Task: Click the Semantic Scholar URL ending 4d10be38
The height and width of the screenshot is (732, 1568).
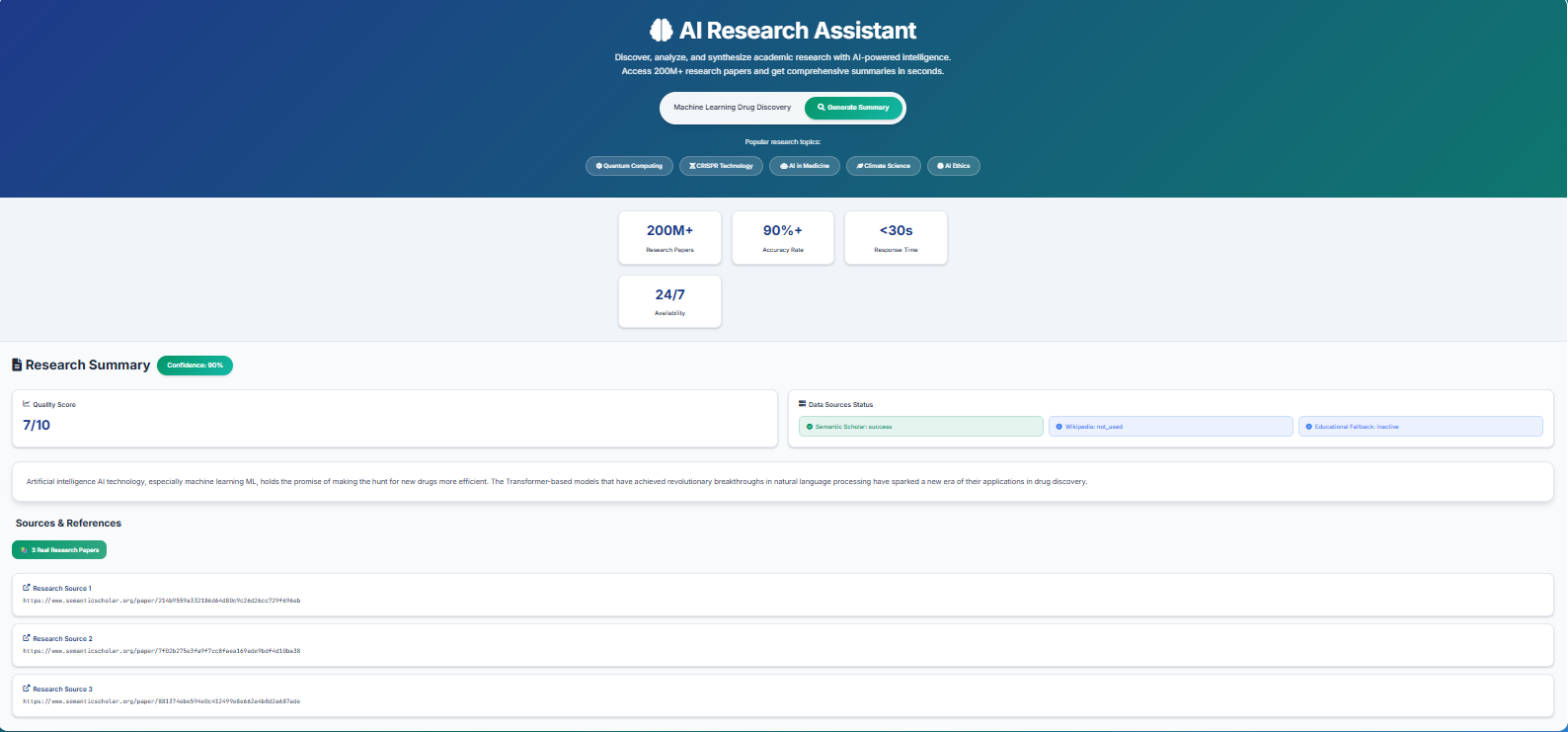Action: (x=162, y=651)
